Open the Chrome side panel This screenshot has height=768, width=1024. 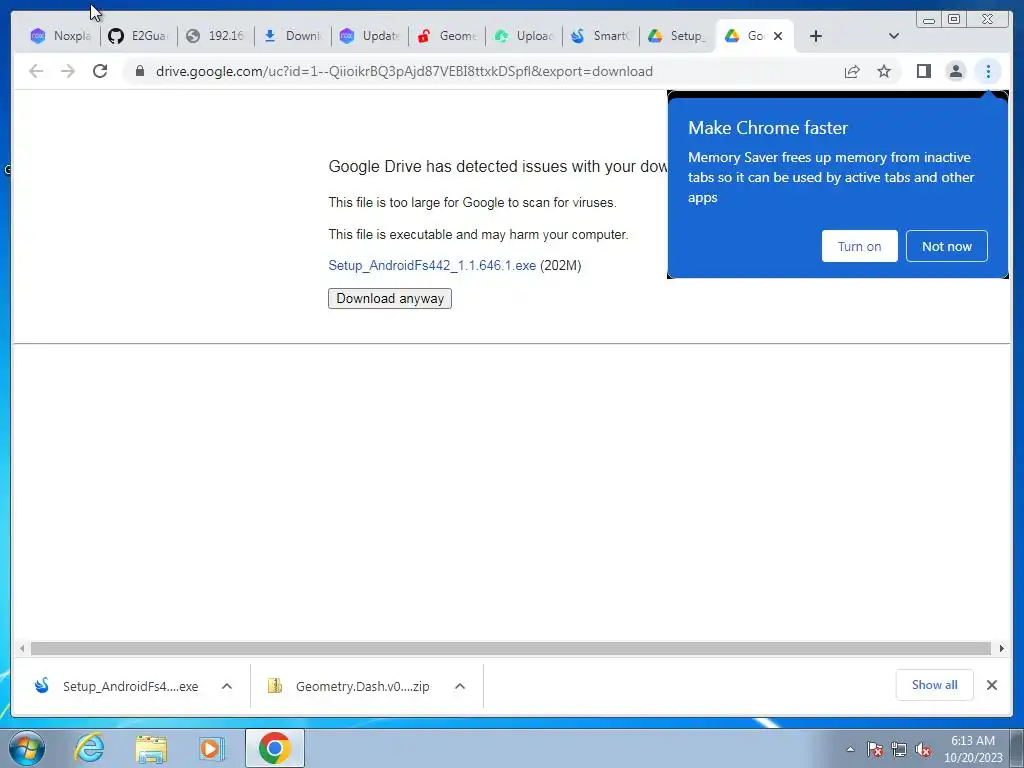click(923, 71)
